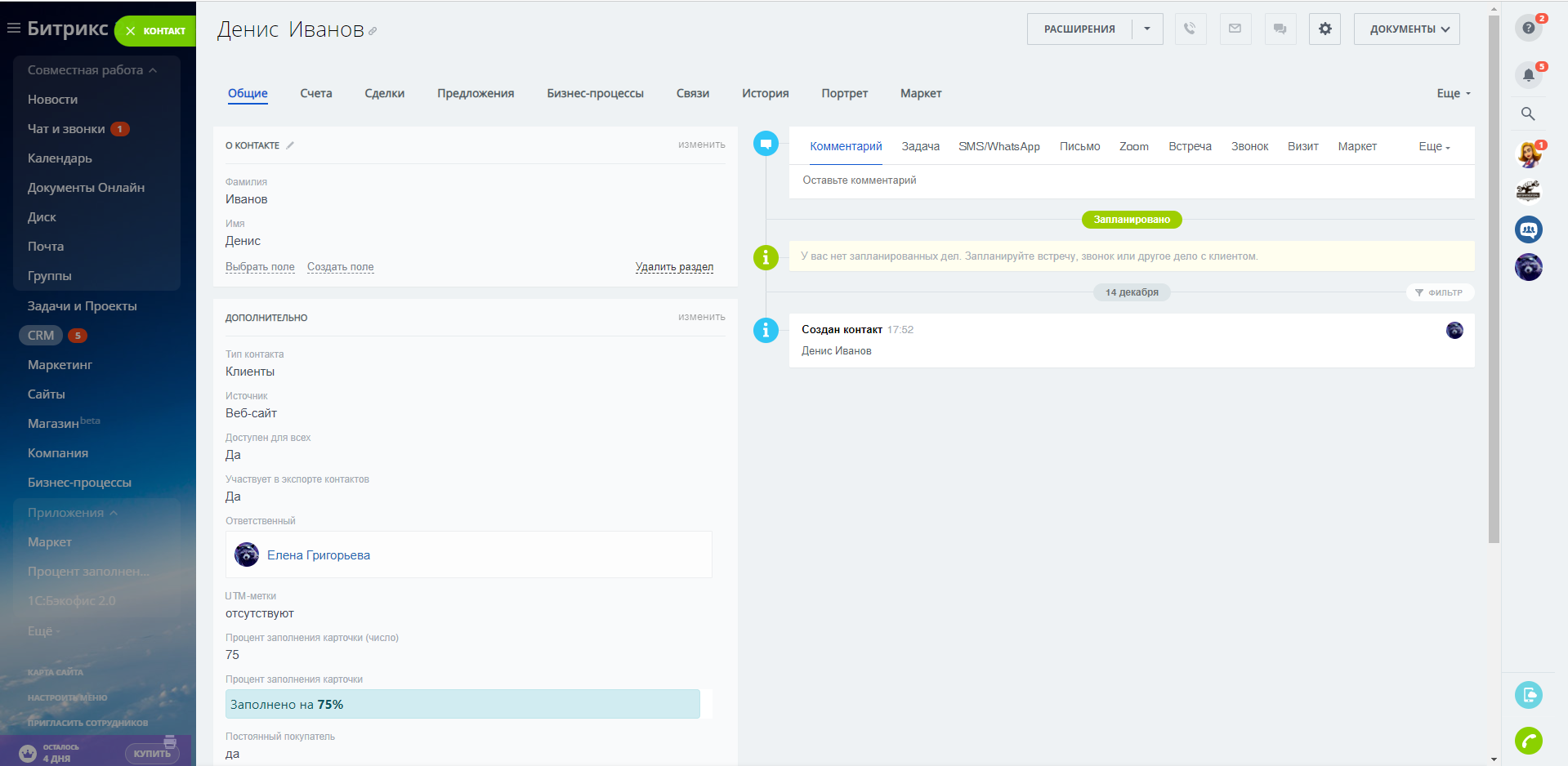This screenshot has height=766, width=1568.
Task: Click the help question mark icon
Action: (1528, 28)
